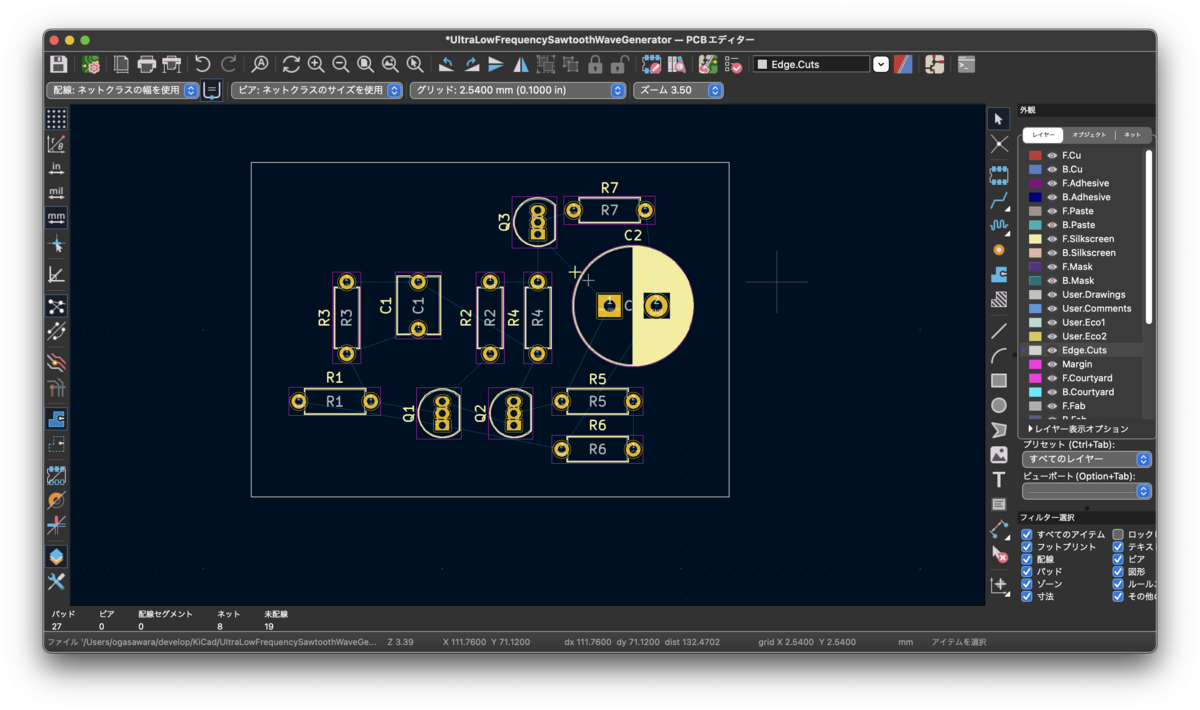This screenshot has width=1200, height=710.
Task: Open the すべてのレイヤー preset selector
Action: 1086,459
